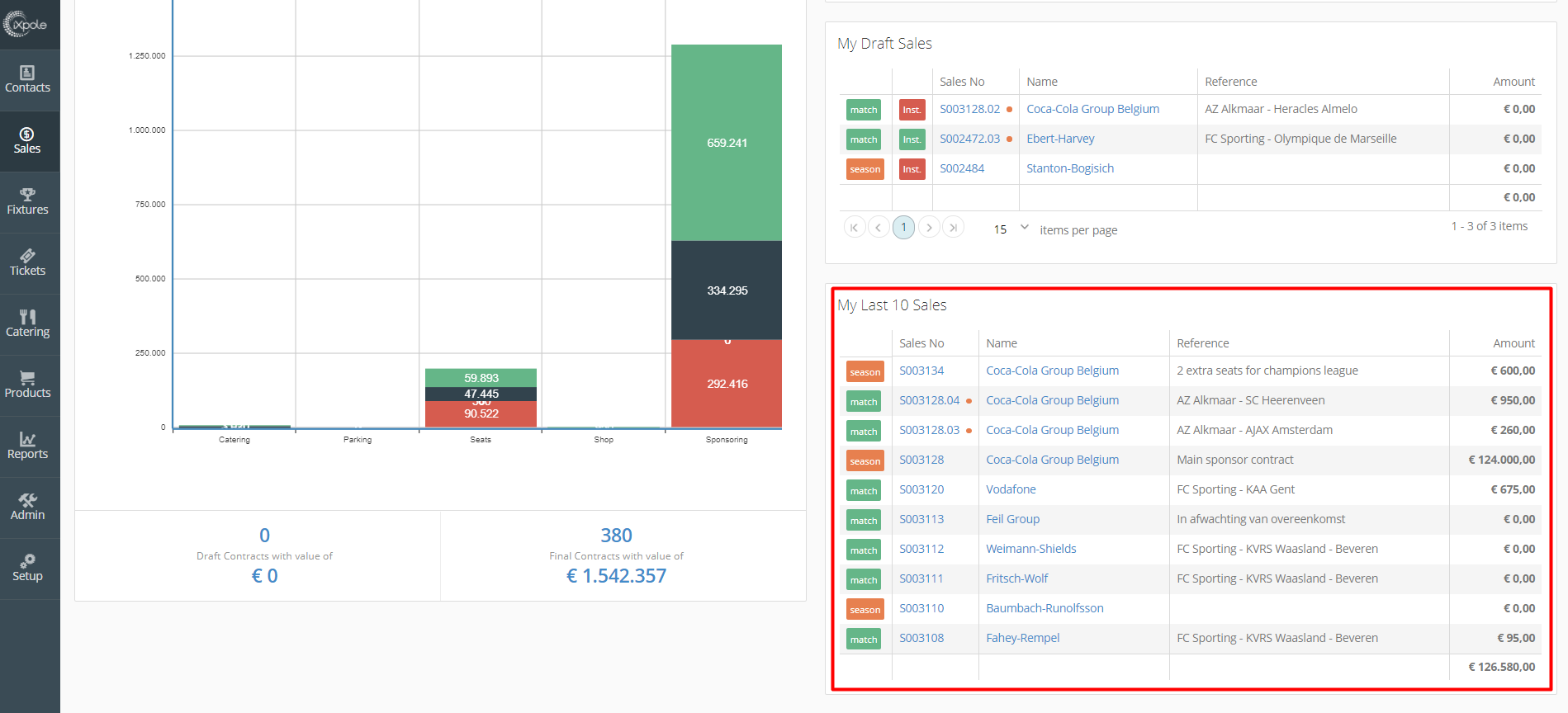Image resolution: width=1568 pixels, height=713 pixels.
Task: Open Vodafone contact link
Action: pyautogui.click(x=1011, y=489)
